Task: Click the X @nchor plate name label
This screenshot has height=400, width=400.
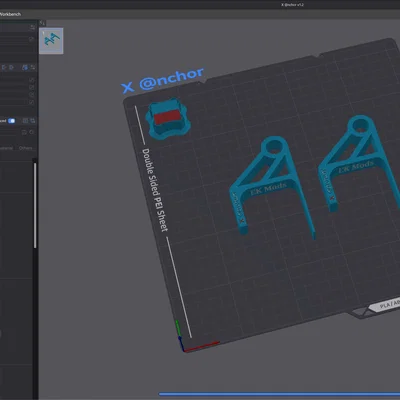Action: coord(162,80)
